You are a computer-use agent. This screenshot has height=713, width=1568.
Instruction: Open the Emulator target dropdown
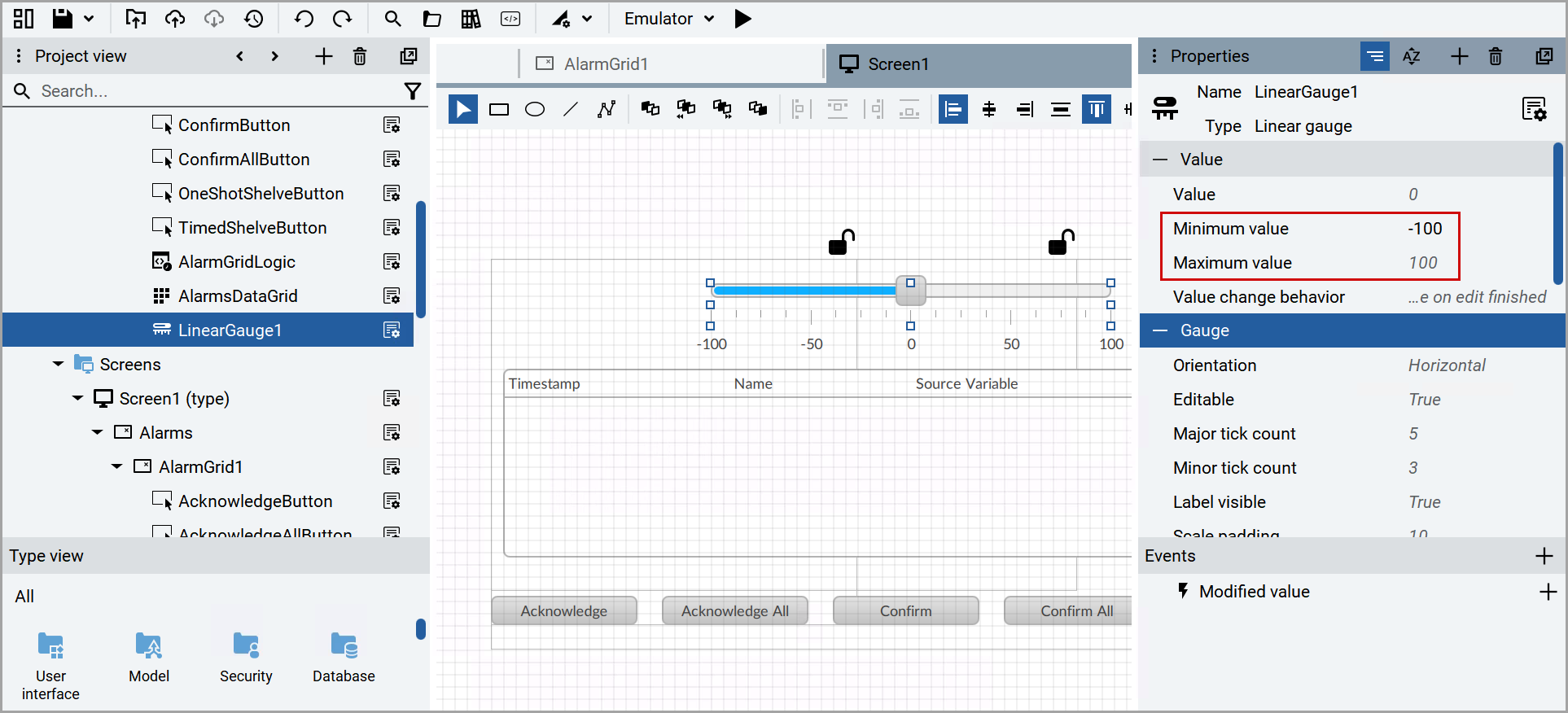(x=669, y=19)
